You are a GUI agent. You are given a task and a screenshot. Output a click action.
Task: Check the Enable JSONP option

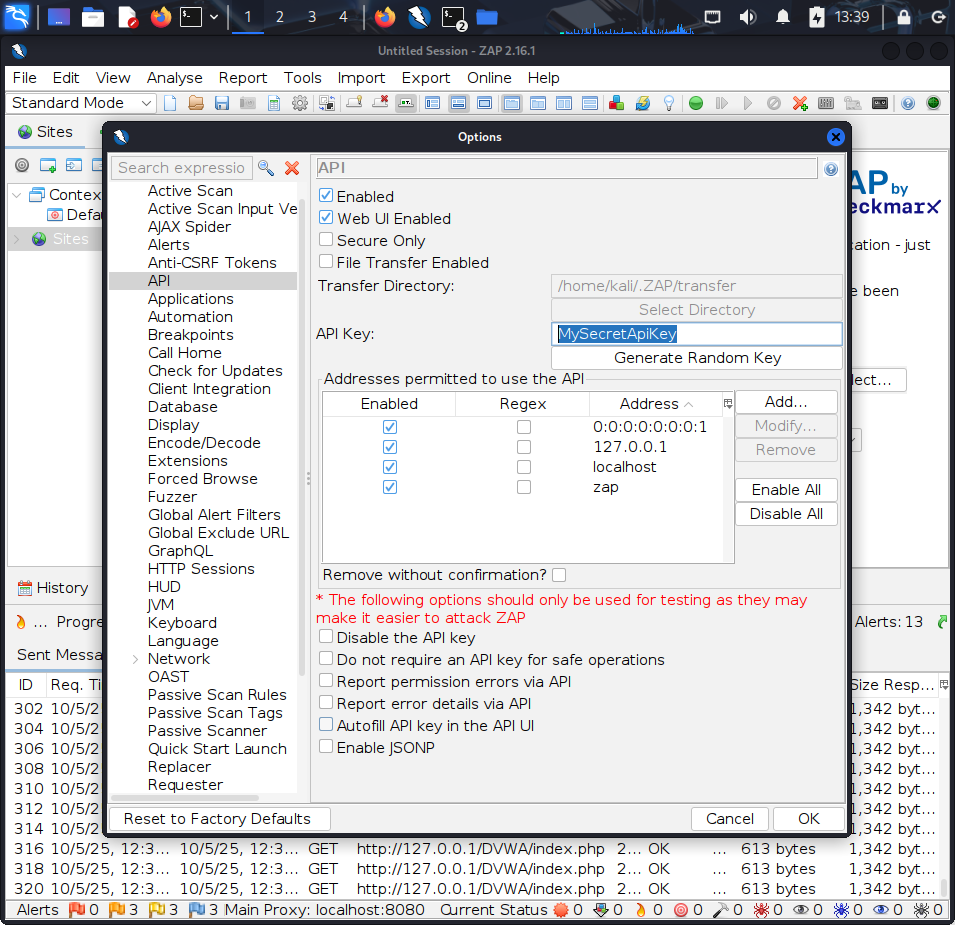326,747
